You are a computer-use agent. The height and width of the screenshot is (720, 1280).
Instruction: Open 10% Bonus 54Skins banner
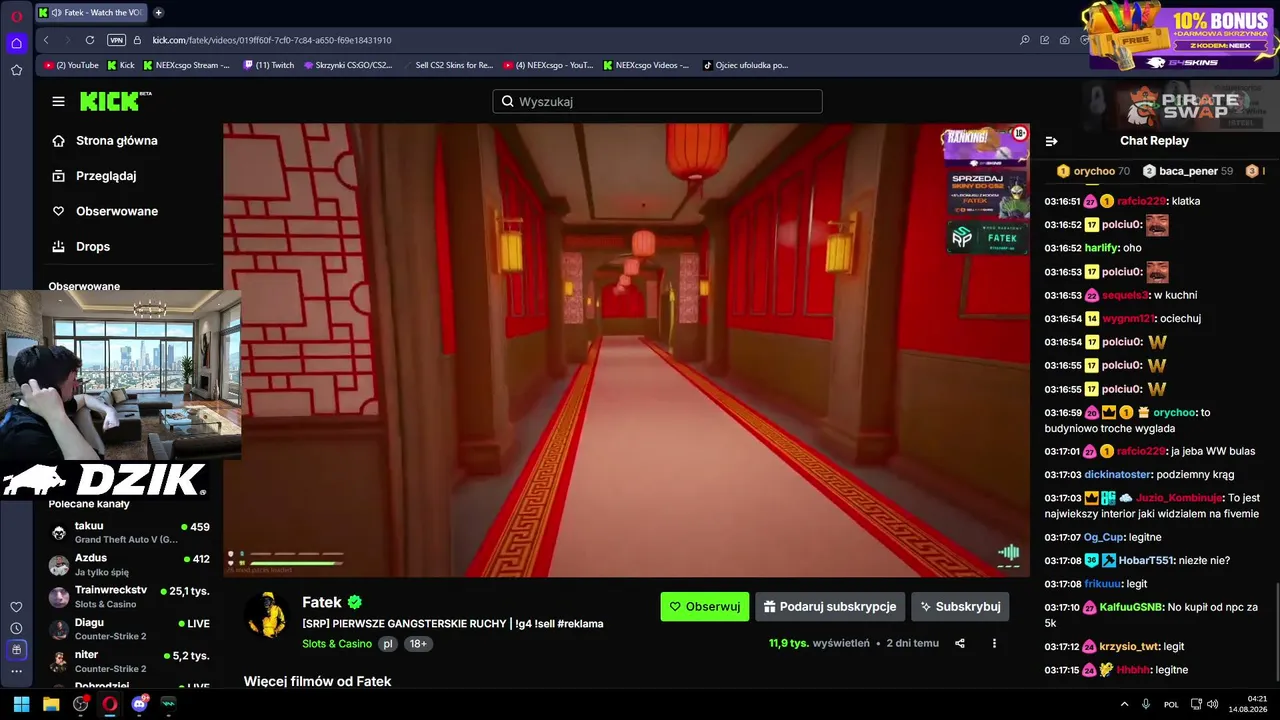point(1180,36)
